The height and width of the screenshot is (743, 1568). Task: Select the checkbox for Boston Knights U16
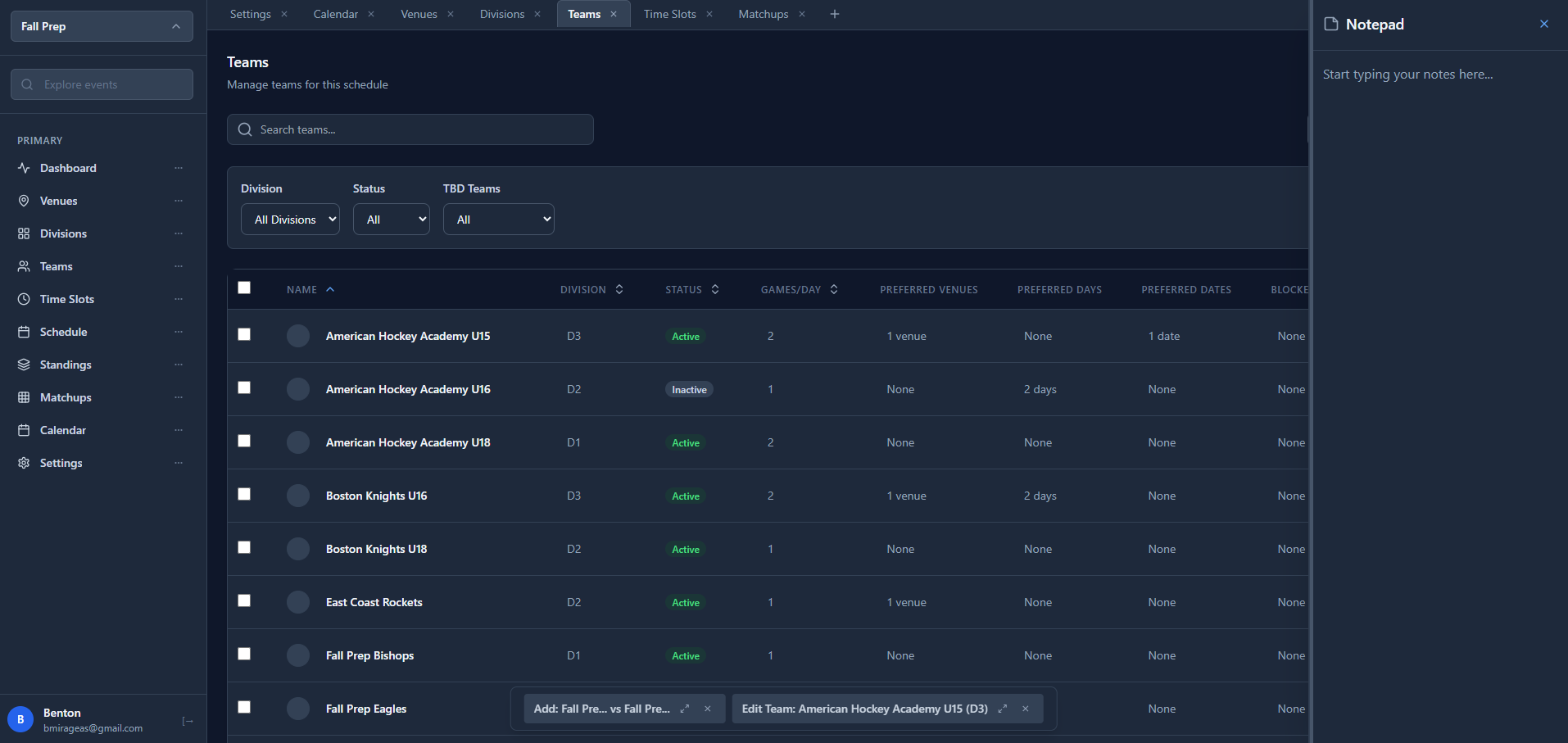coord(243,494)
